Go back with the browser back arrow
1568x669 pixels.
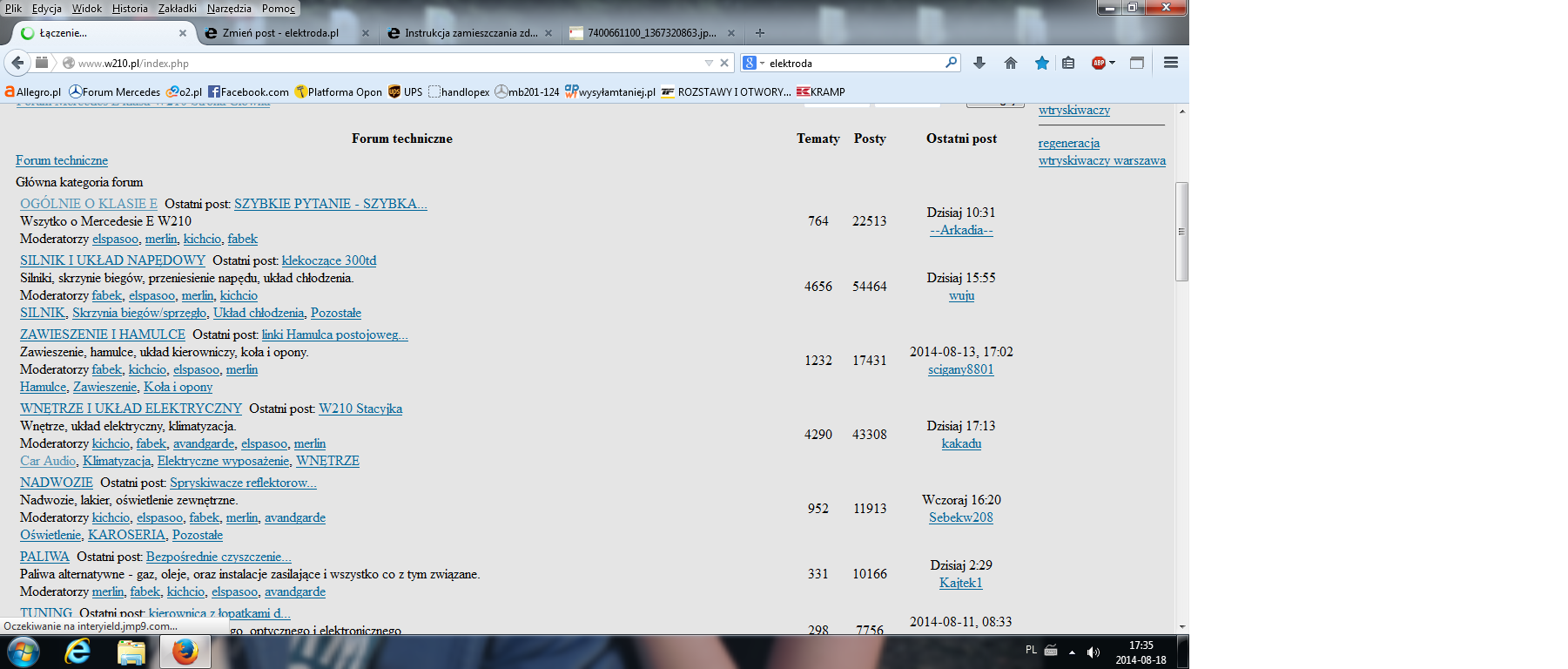(17, 63)
